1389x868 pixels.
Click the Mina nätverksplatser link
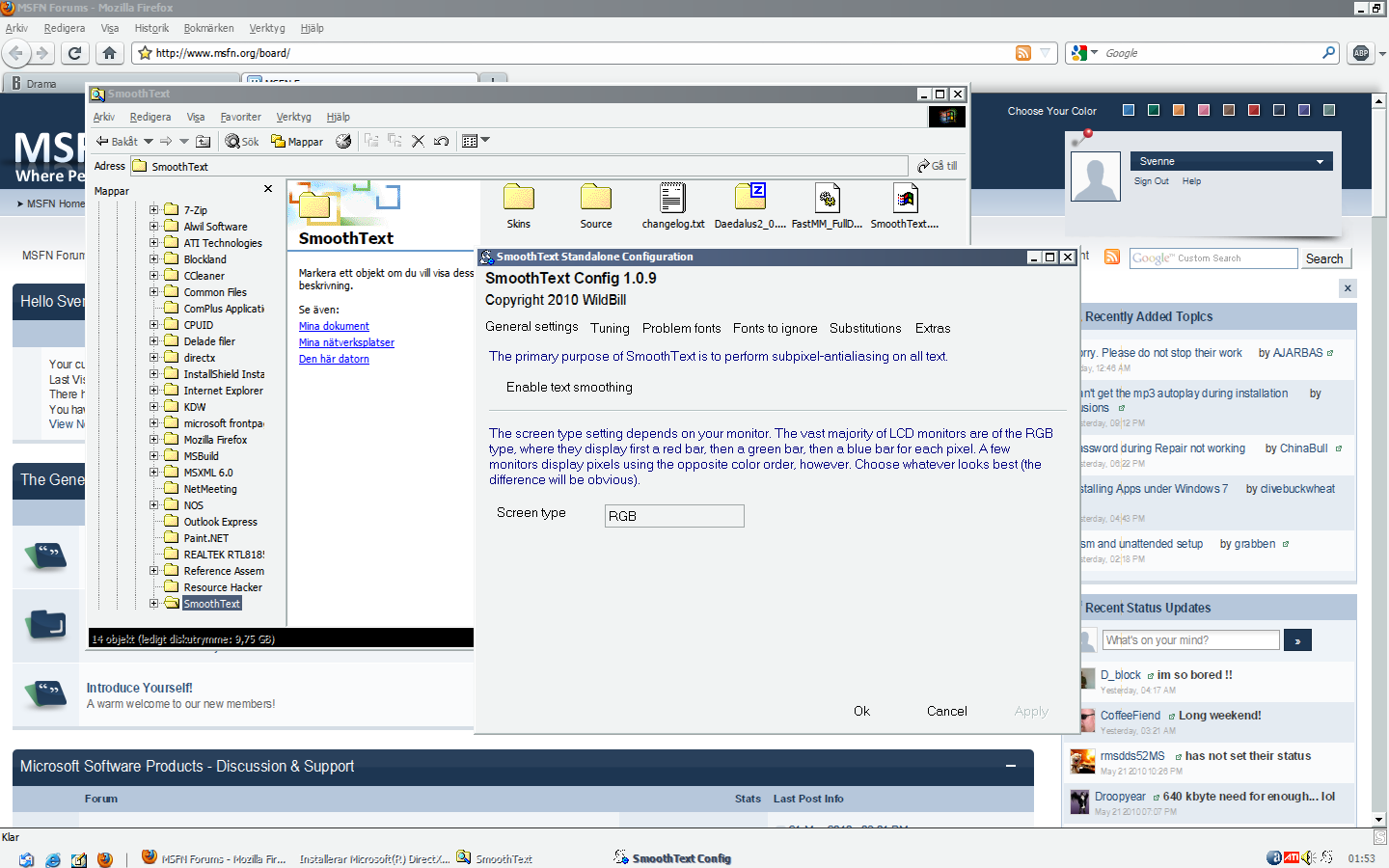tap(346, 342)
